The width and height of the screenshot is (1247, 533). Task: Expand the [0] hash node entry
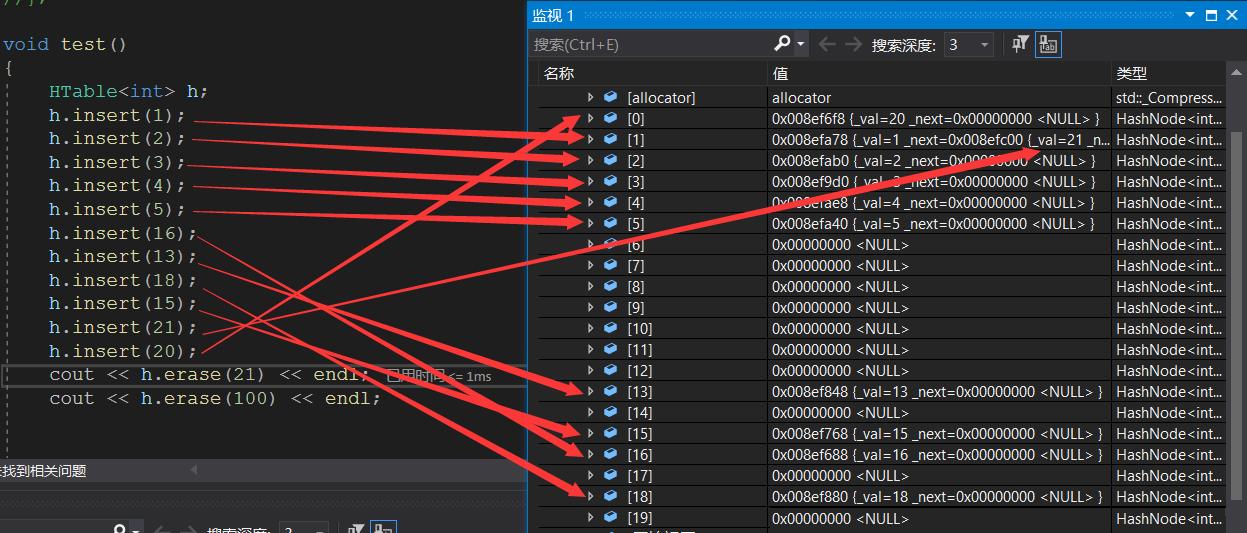[x=590, y=119]
